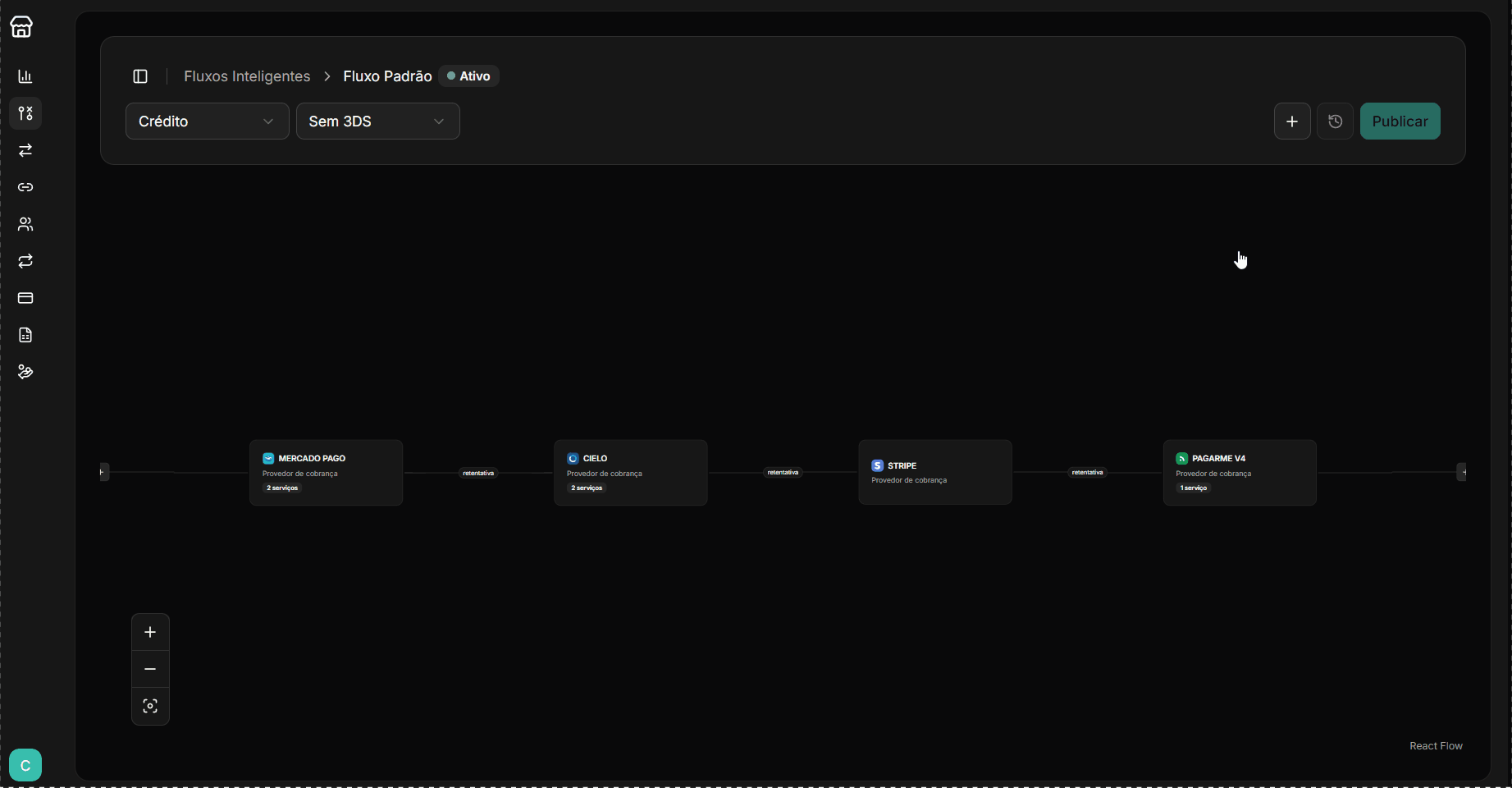
Task: Open the chain link sidebar icon
Action: coord(25,187)
